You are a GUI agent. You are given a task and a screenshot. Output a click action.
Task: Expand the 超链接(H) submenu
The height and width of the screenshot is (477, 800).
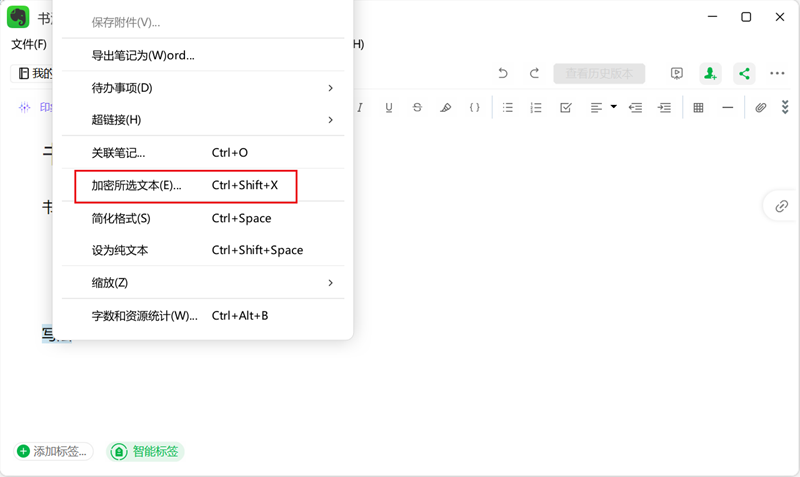(203, 120)
